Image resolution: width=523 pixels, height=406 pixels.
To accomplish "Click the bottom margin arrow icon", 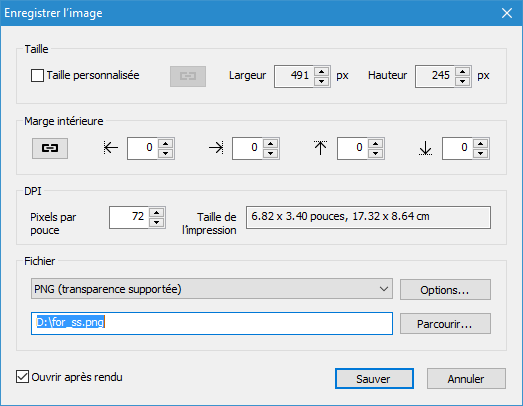I will 425,148.
